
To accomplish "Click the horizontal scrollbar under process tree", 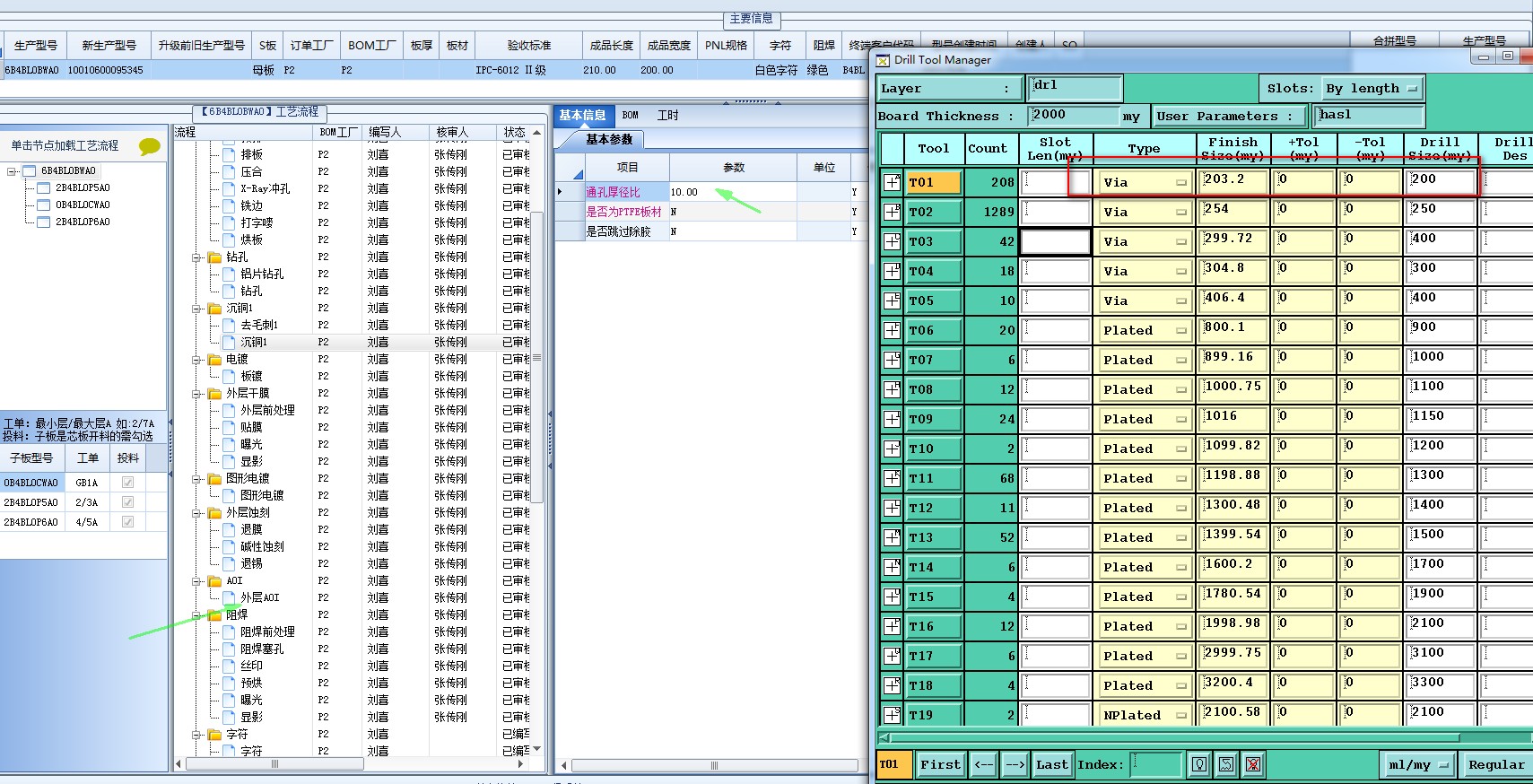I will pos(275,764).
